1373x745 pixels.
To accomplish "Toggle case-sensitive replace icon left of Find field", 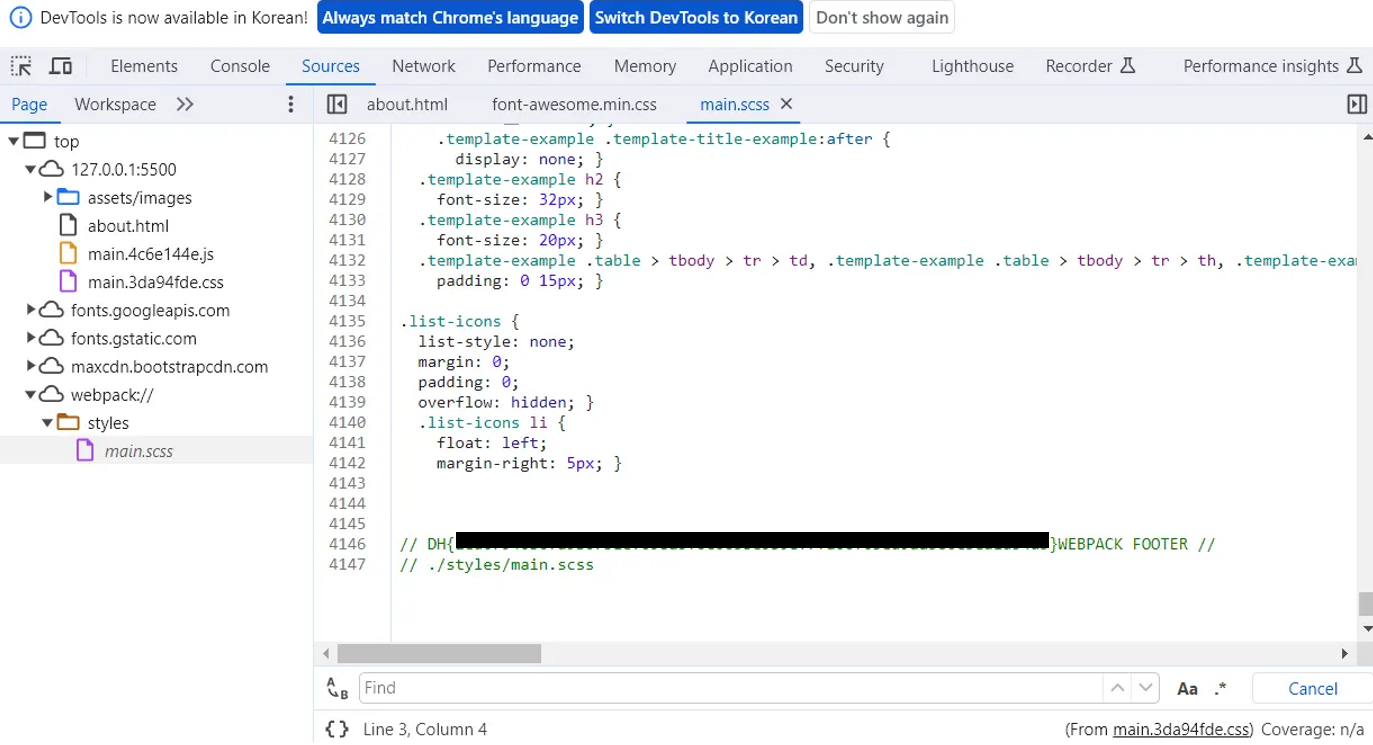I will (336, 688).
